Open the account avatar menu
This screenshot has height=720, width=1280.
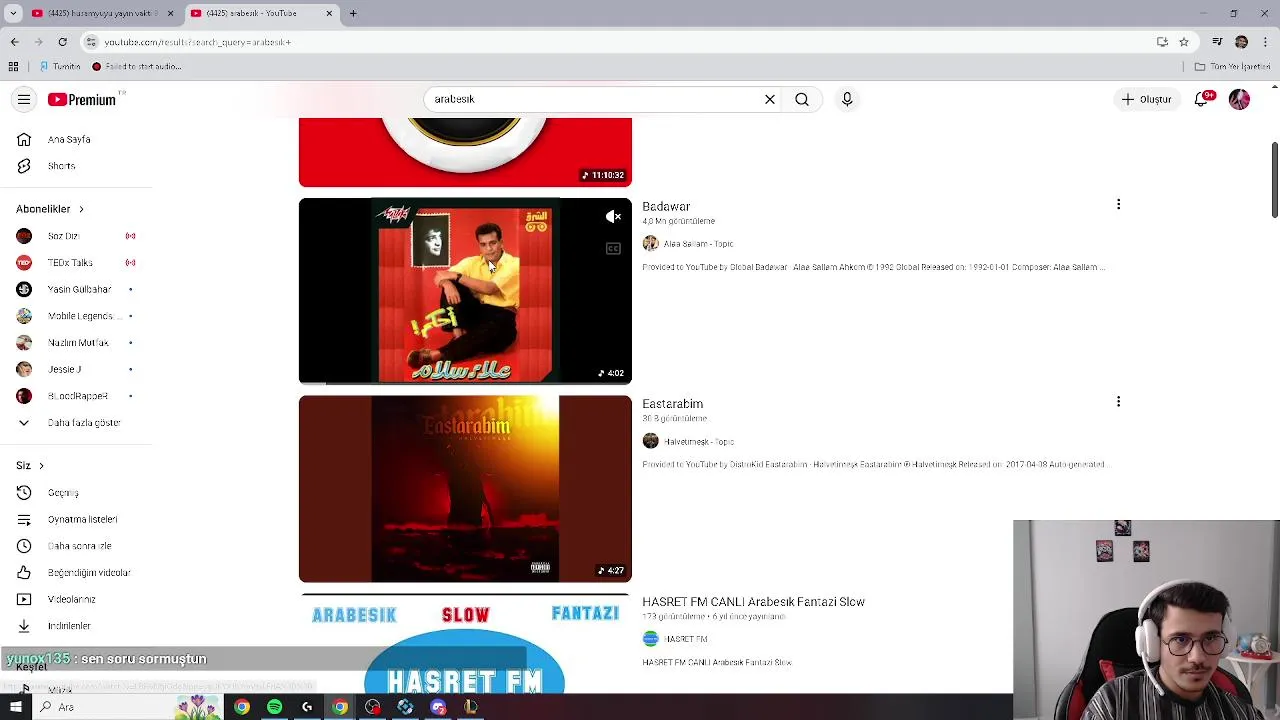[x=1239, y=99]
